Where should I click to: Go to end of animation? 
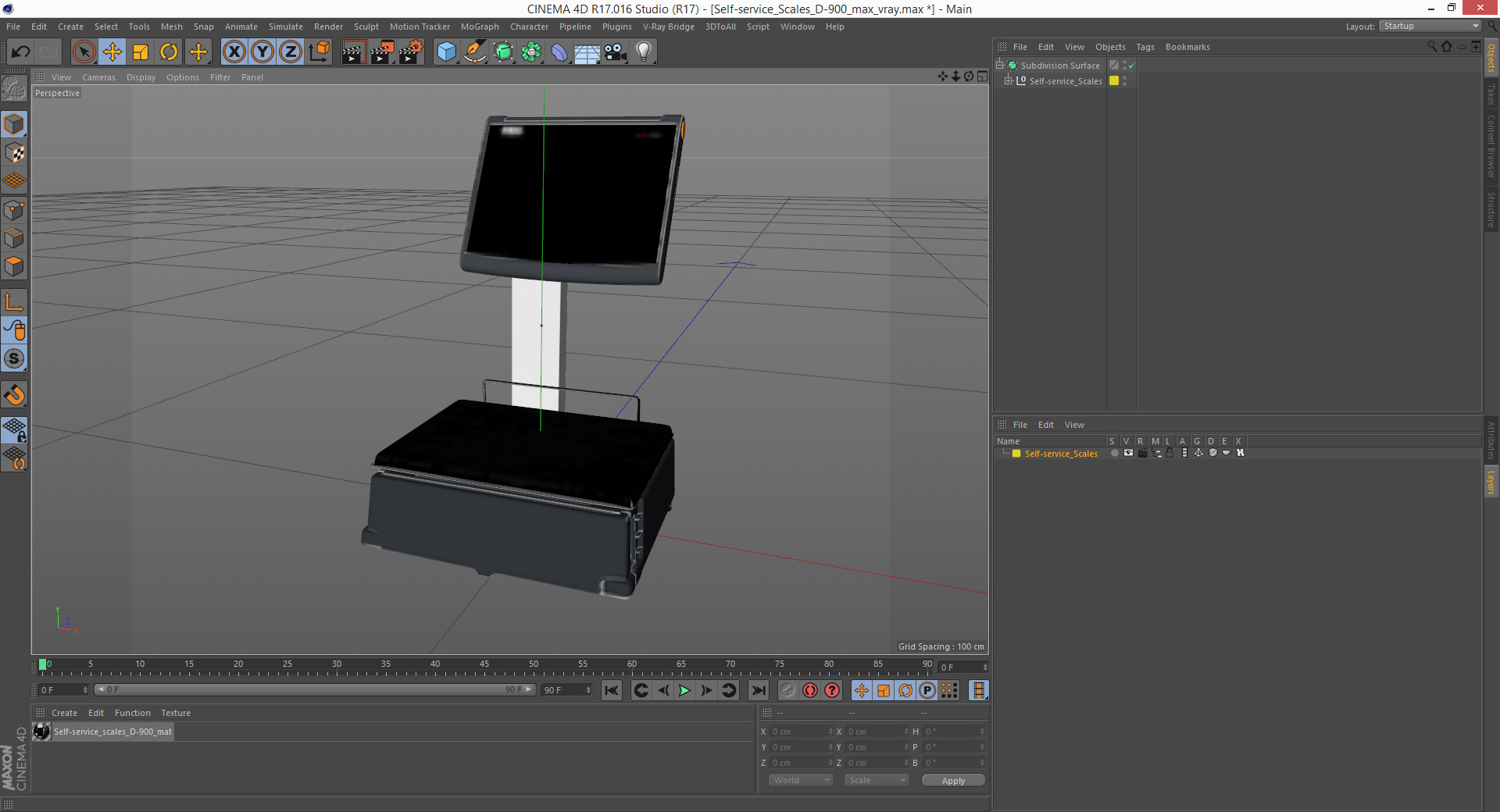pos(758,690)
